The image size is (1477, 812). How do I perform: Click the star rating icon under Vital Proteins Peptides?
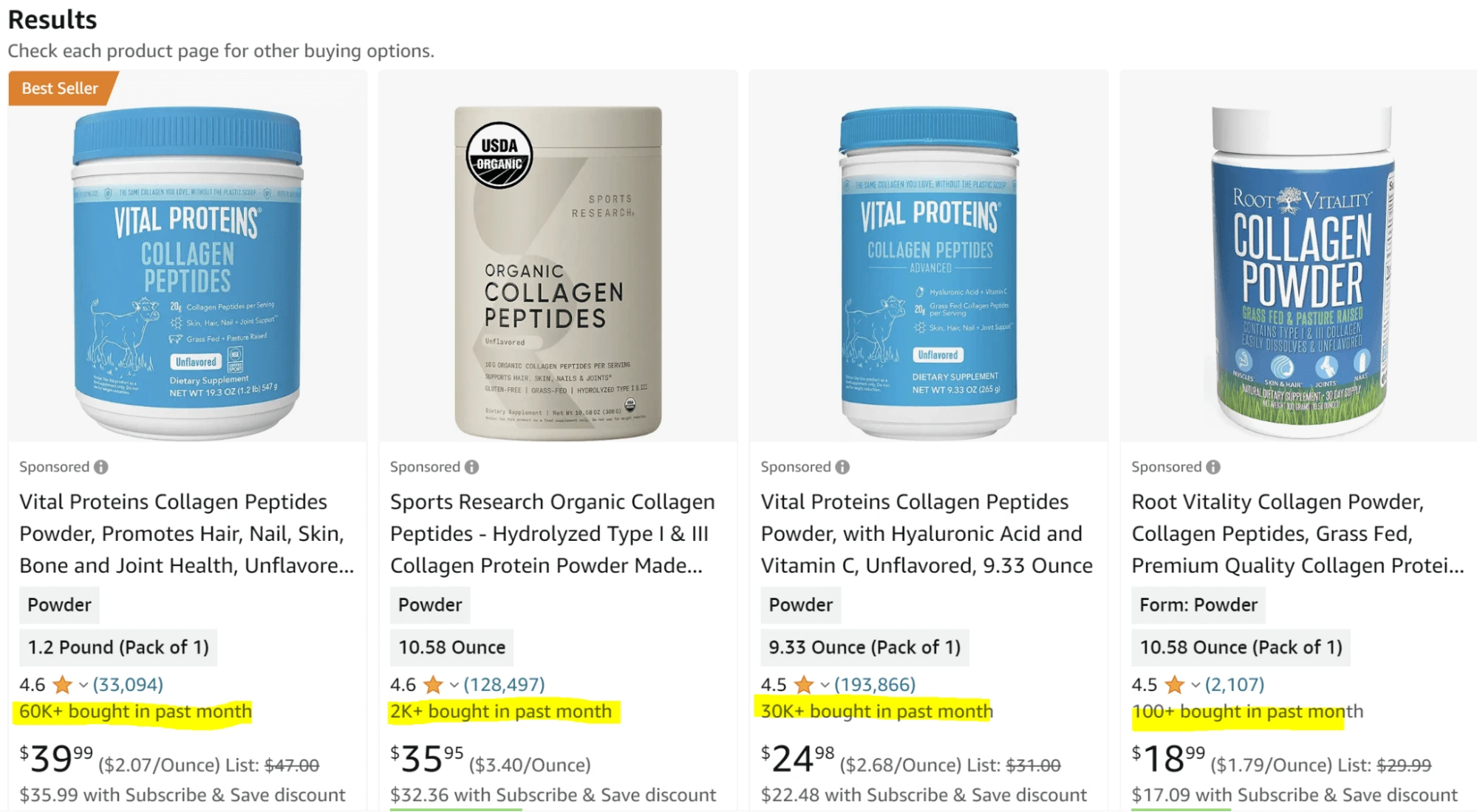63,684
